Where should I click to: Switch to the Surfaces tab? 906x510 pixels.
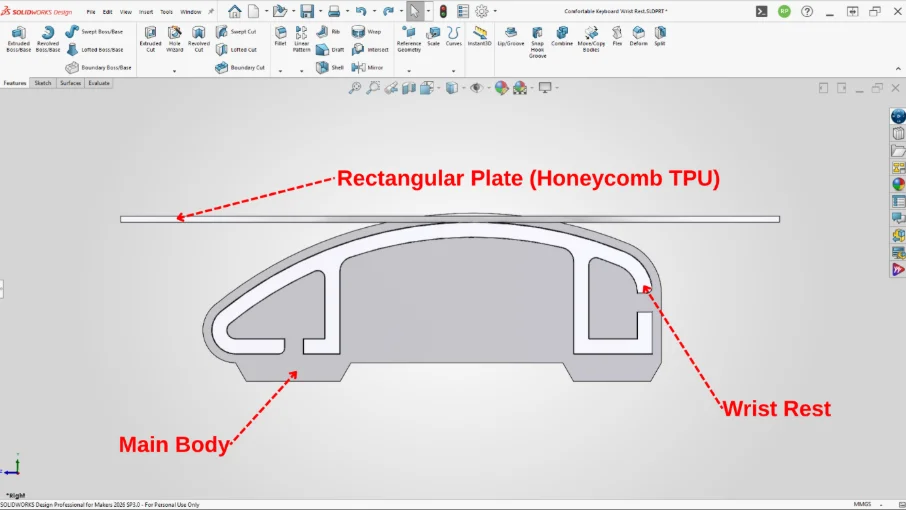(x=70, y=83)
